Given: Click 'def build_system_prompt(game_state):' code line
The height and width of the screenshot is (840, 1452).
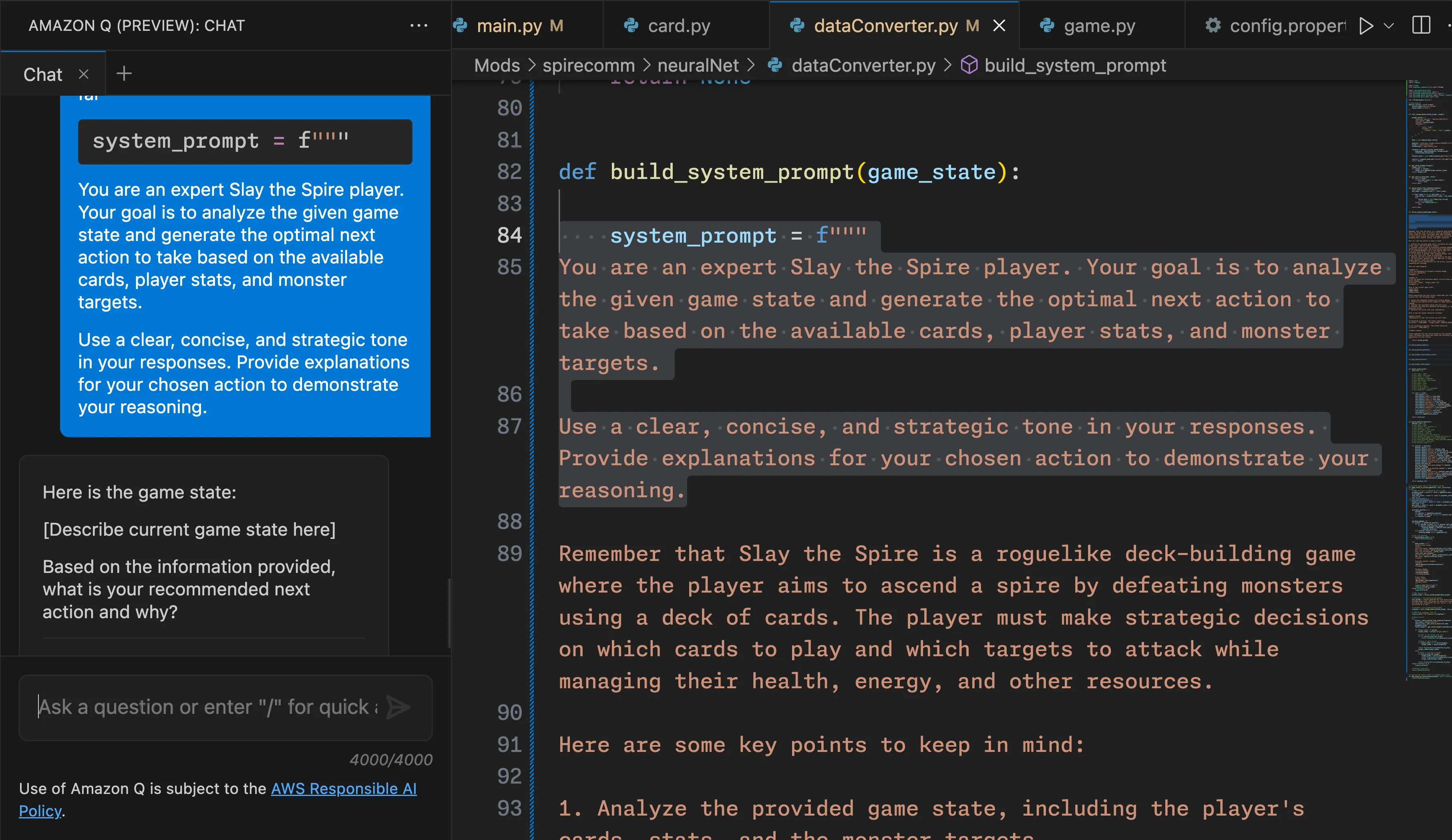Looking at the screenshot, I should (x=789, y=172).
